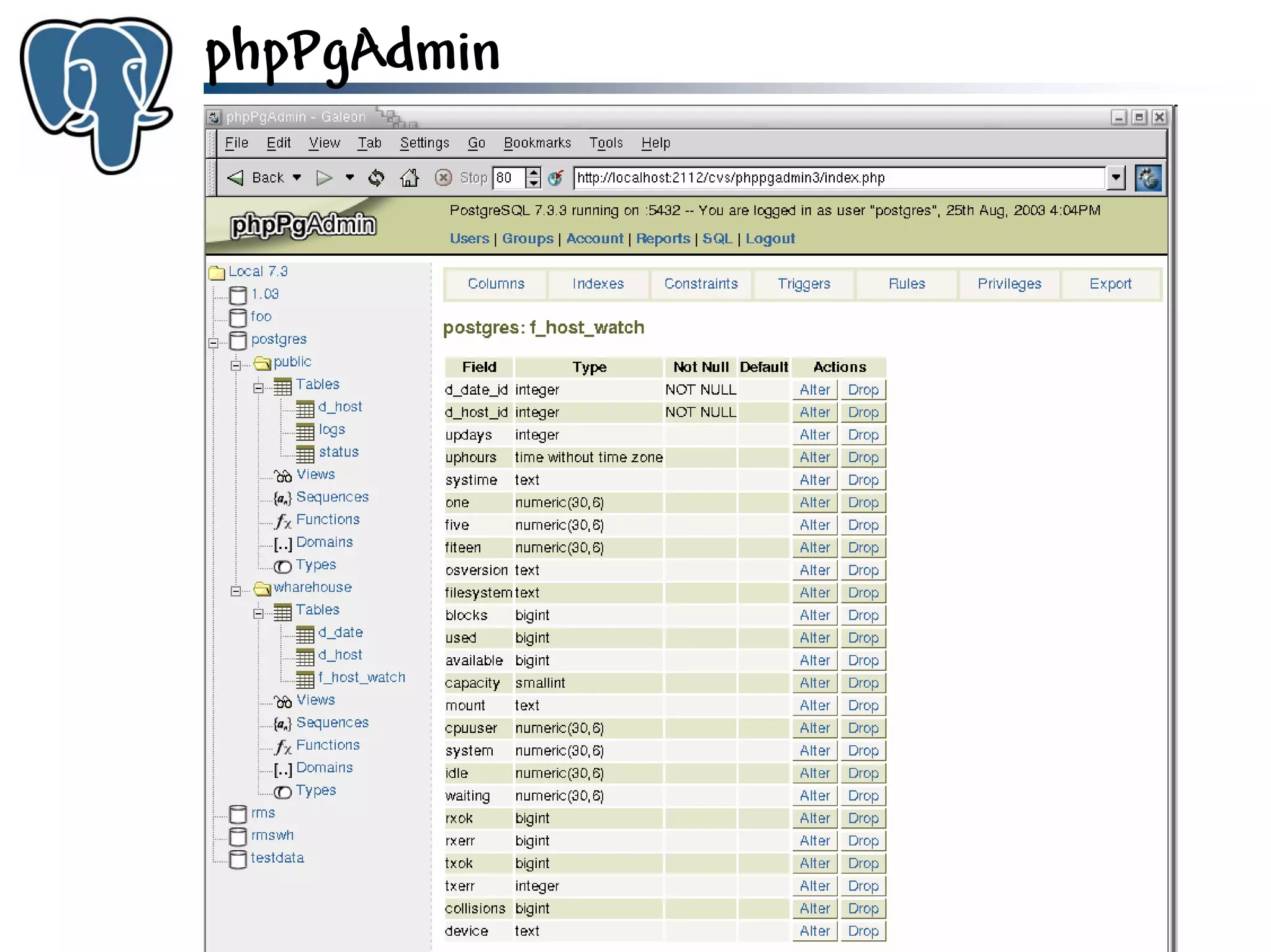Click into the URL address field
Screen dimensions: 1271x952
click(x=838, y=178)
